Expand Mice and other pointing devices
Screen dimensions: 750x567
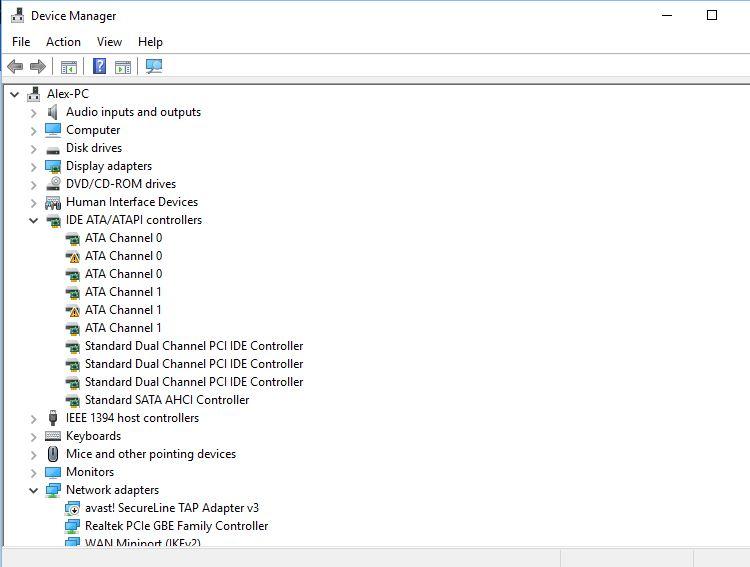[33, 455]
